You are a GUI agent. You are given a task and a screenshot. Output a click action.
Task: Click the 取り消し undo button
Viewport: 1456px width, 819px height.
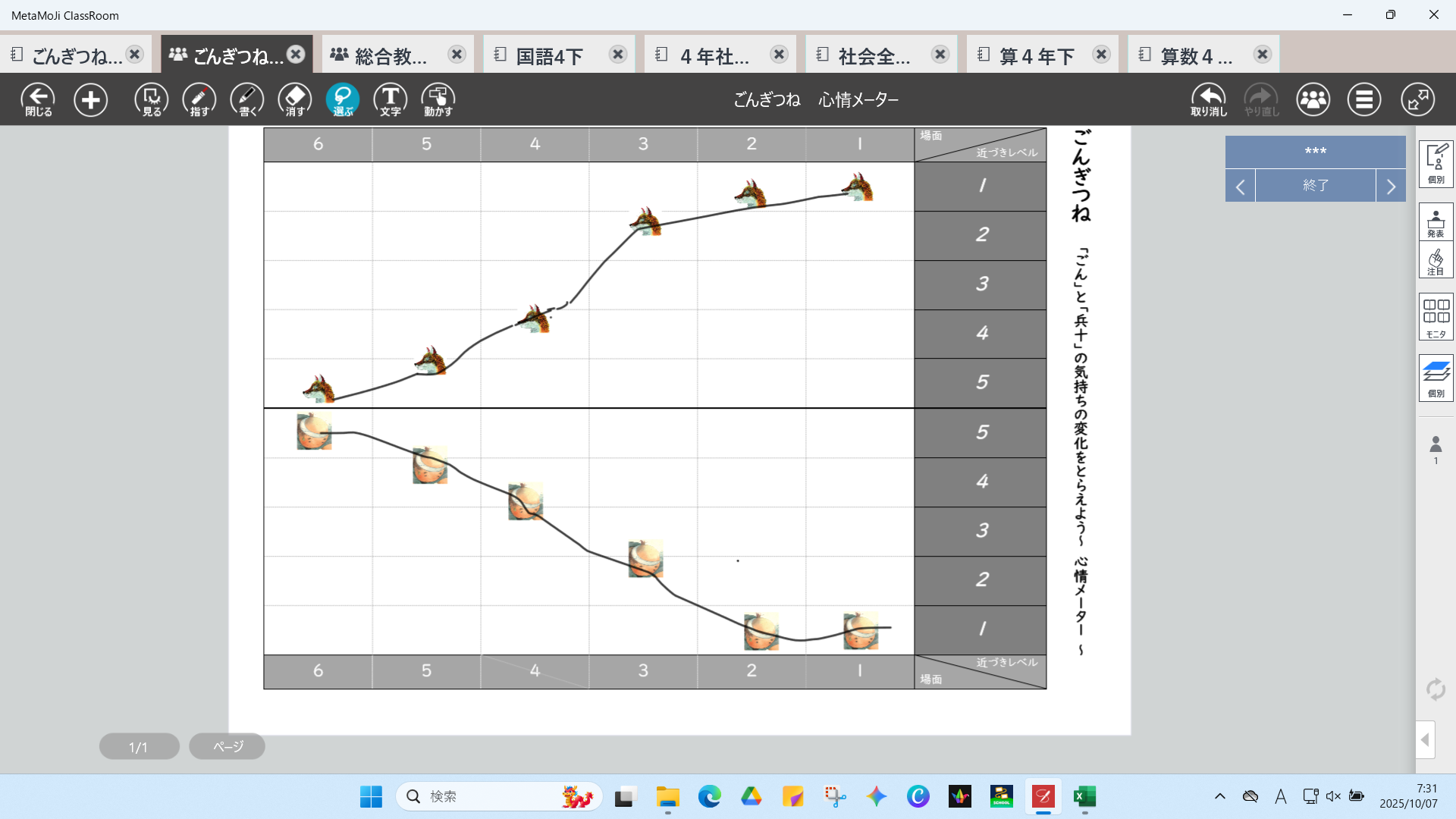[1208, 99]
